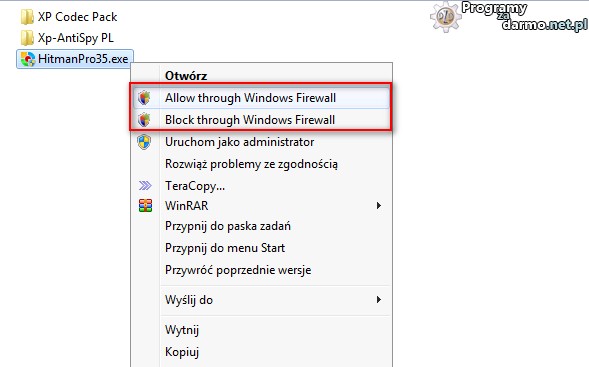Screen dimensions: 589x367
Task: Select Rozwiąż problemy ze zgodnością
Action: pyautogui.click(x=251, y=164)
